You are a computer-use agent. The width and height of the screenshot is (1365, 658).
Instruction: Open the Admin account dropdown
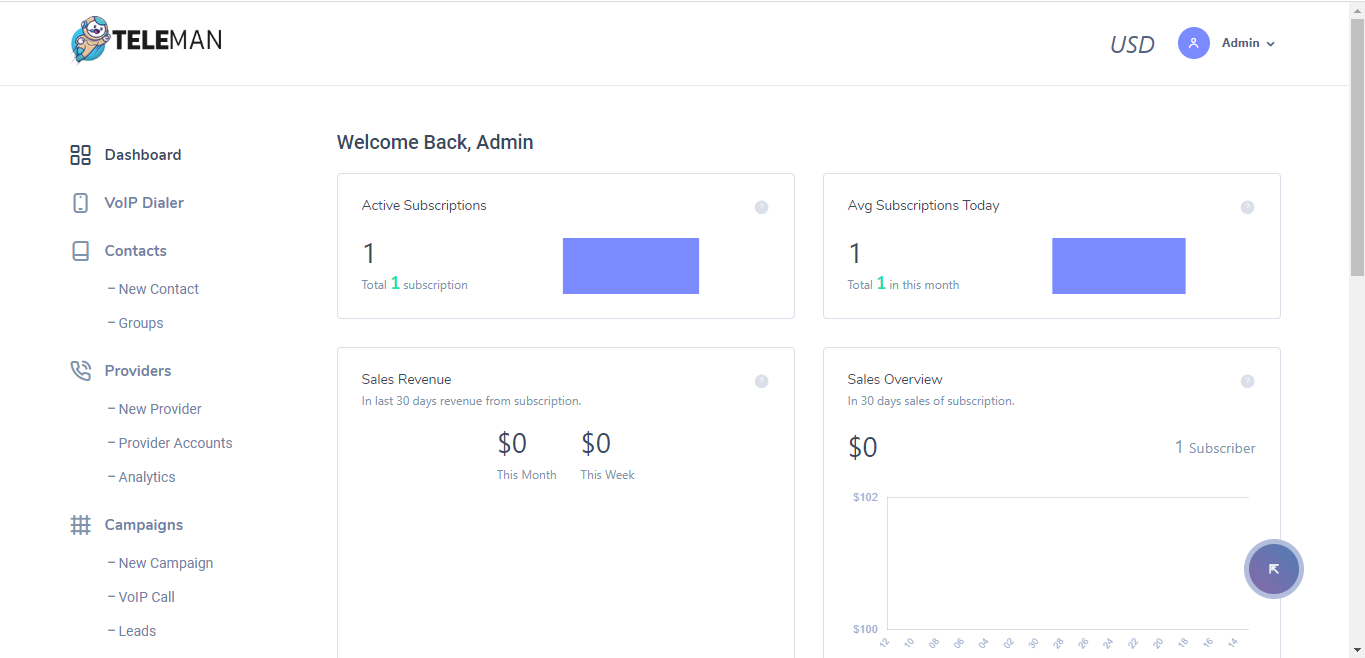pos(1245,43)
